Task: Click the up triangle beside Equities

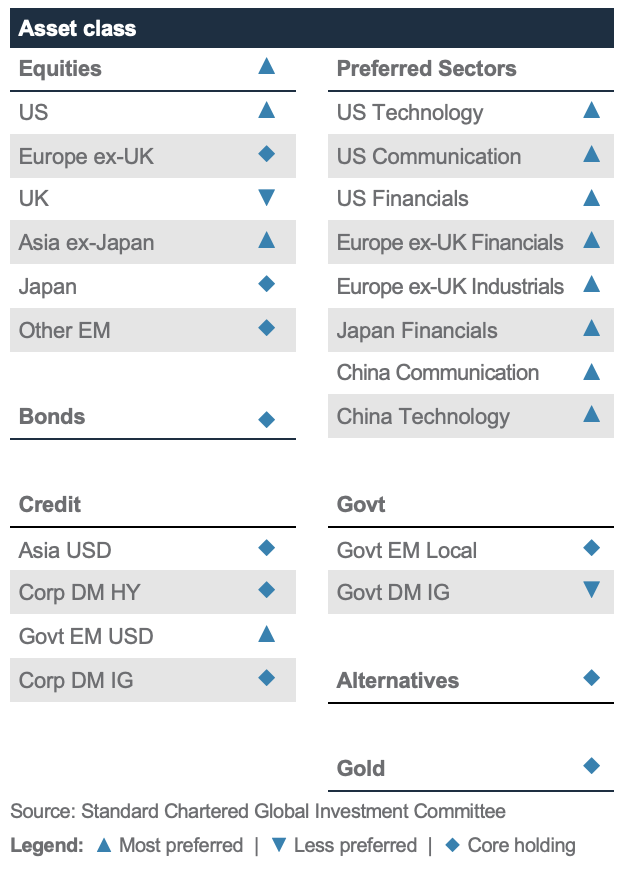Action: 266,66
